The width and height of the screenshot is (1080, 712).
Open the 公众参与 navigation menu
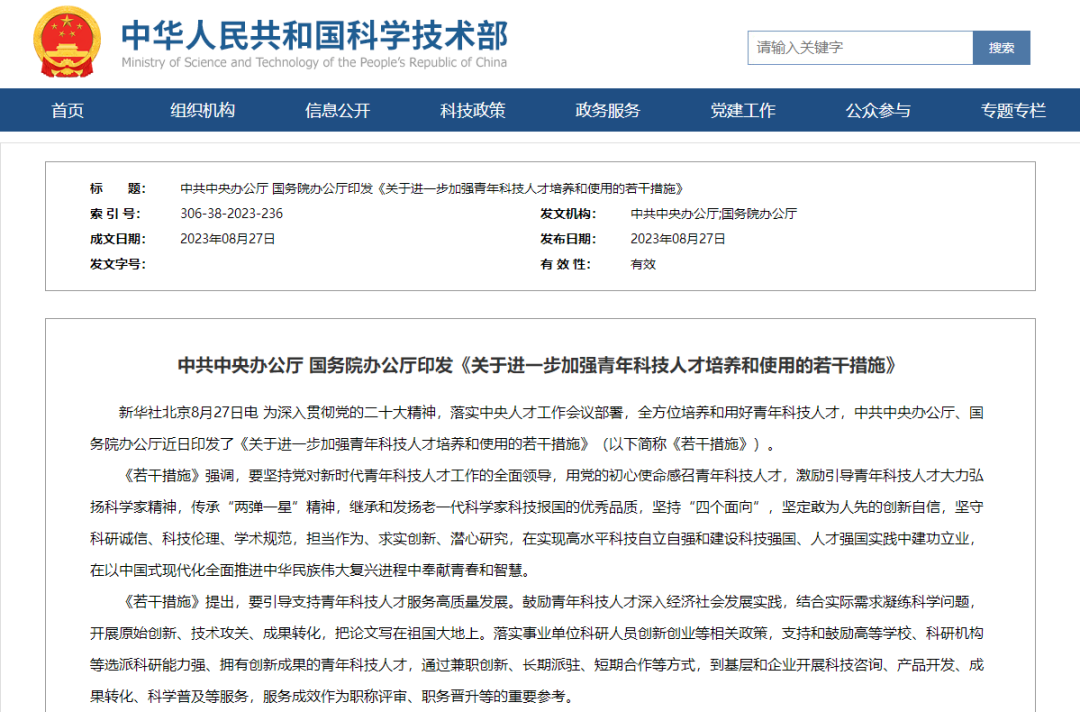tap(879, 110)
